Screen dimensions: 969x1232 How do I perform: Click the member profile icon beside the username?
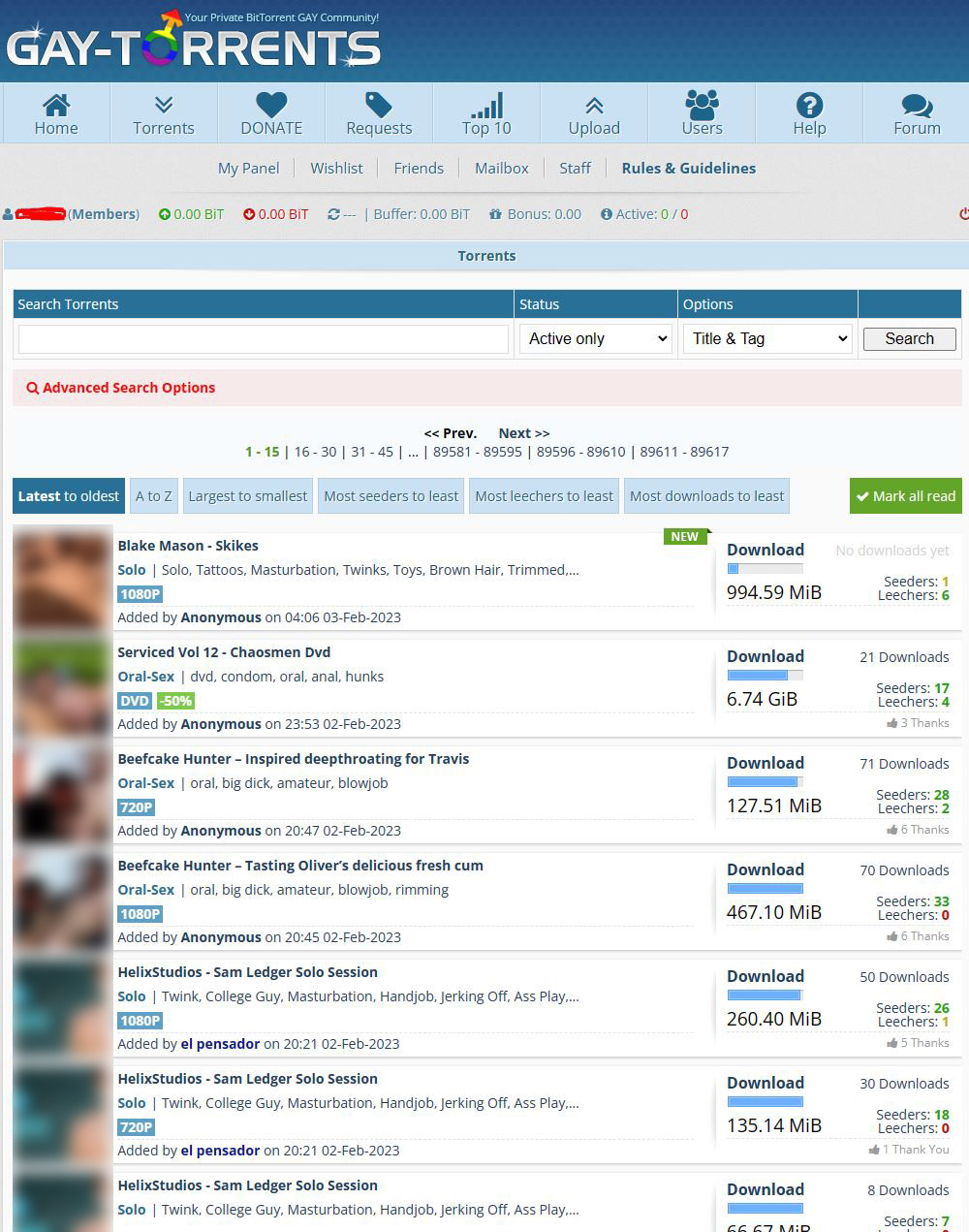point(9,214)
